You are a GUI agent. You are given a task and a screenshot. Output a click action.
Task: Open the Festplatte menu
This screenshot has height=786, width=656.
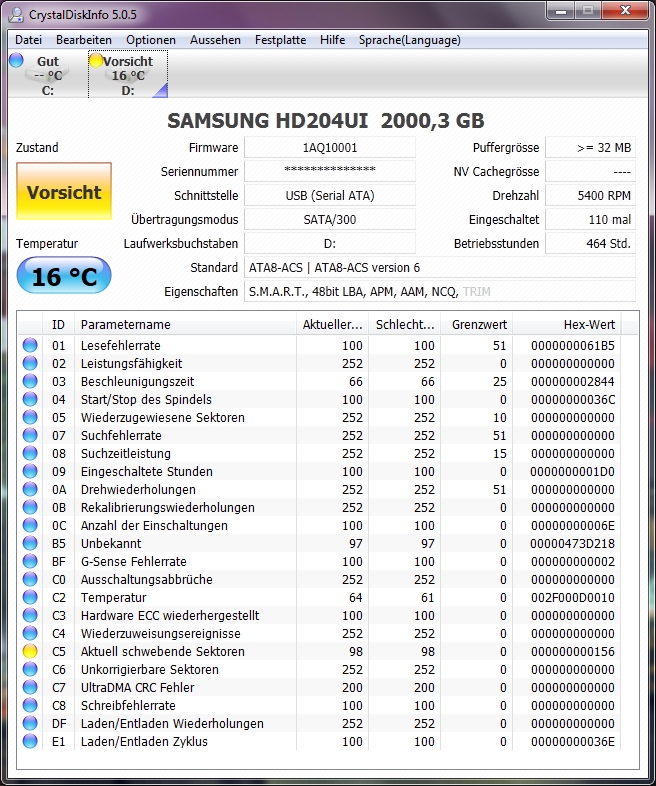point(280,40)
